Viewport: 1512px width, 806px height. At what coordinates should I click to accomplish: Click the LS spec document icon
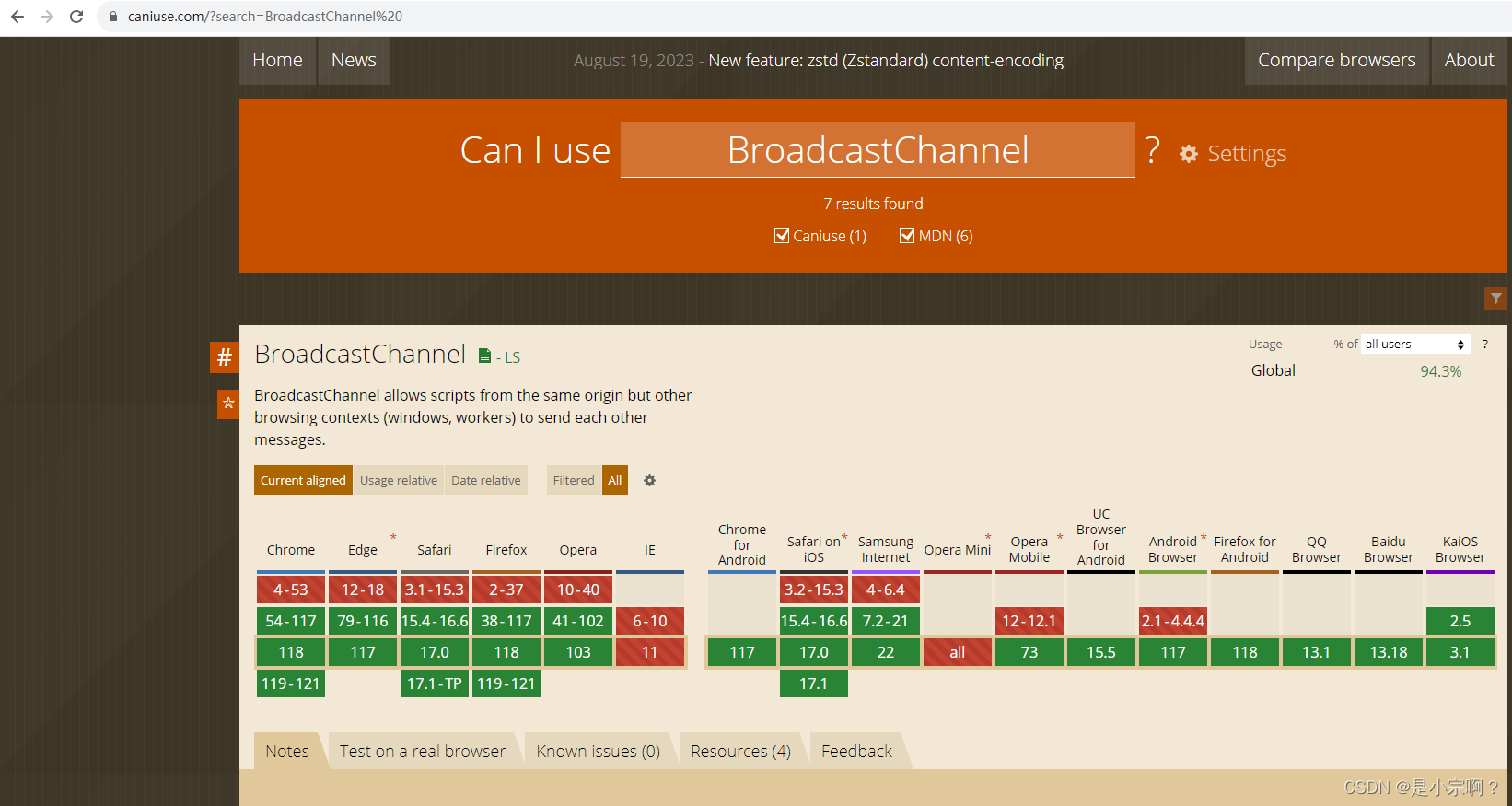tap(484, 356)
